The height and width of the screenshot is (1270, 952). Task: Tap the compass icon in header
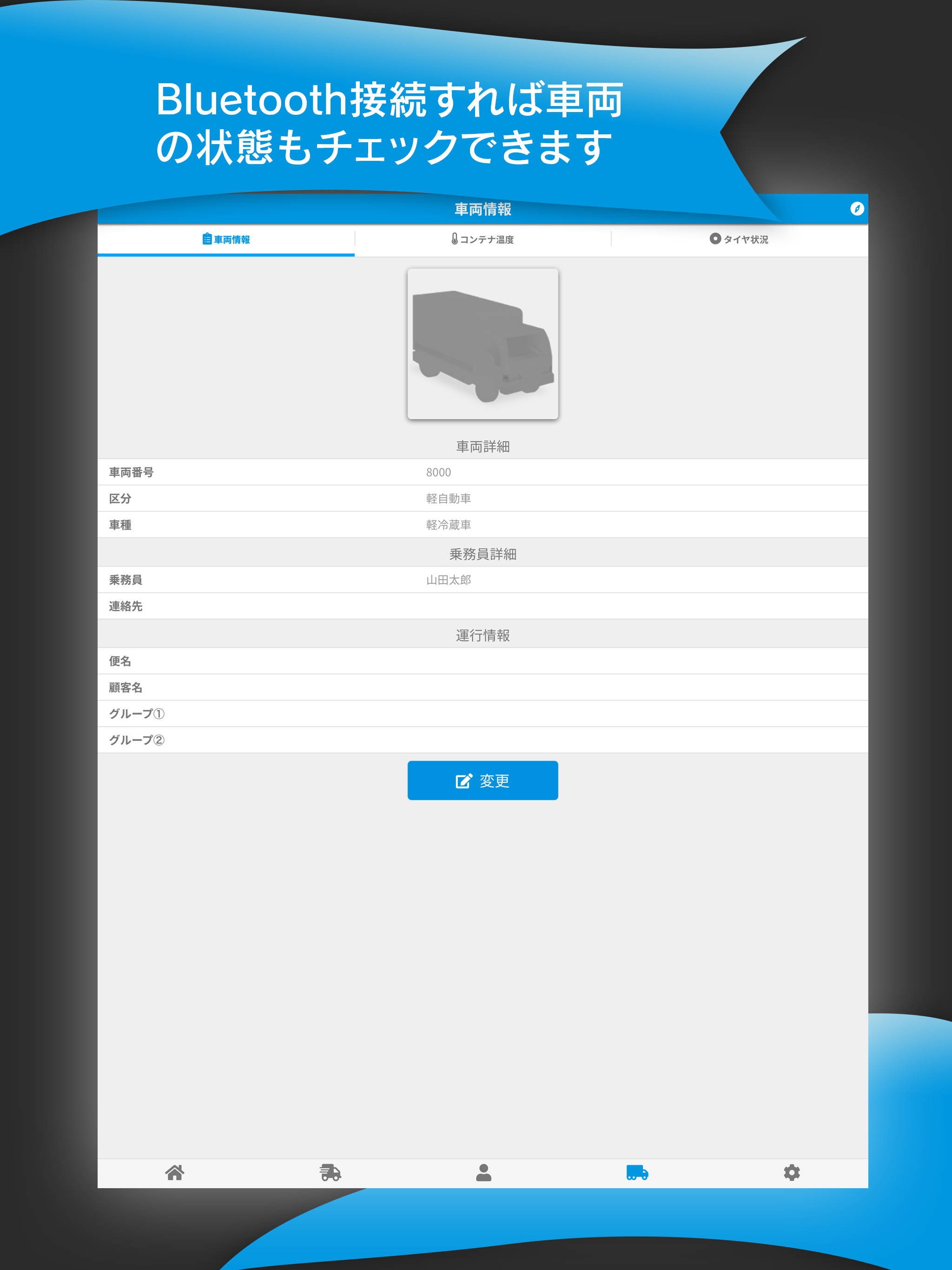(x=857, y=209)
